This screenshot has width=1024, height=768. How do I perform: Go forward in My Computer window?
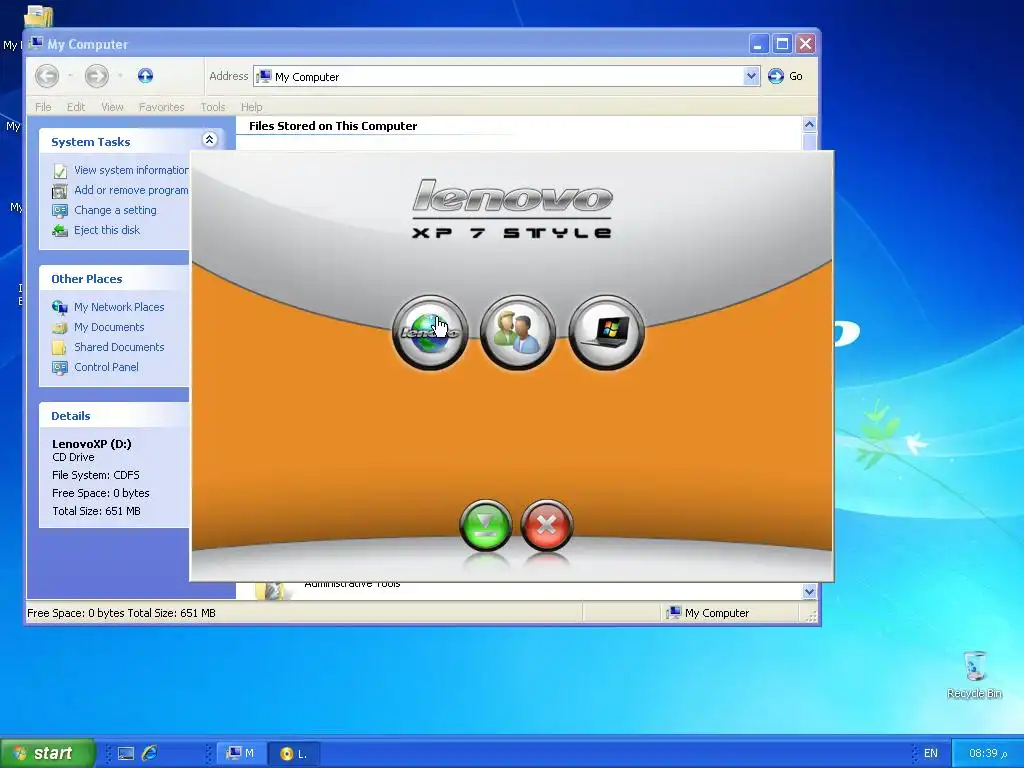point(97,76)
